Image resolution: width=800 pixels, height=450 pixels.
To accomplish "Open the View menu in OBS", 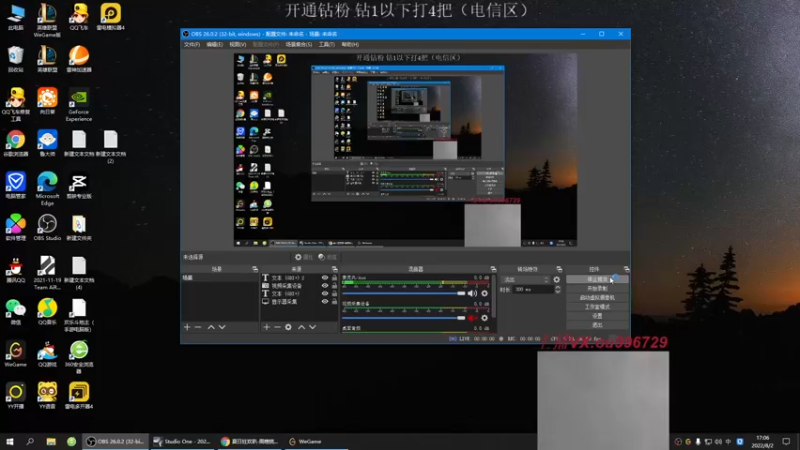I will (237, 44).
